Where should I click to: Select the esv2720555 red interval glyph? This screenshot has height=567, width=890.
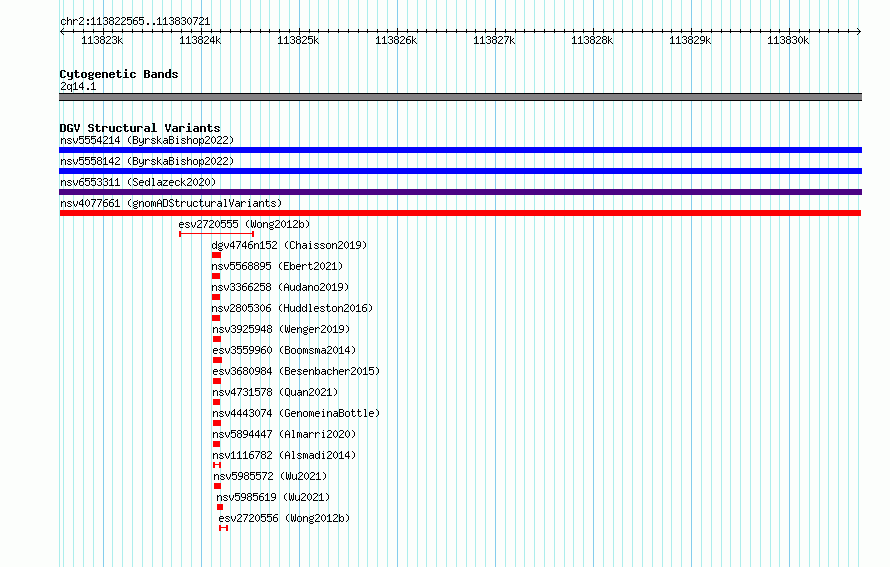pos(216,234)
